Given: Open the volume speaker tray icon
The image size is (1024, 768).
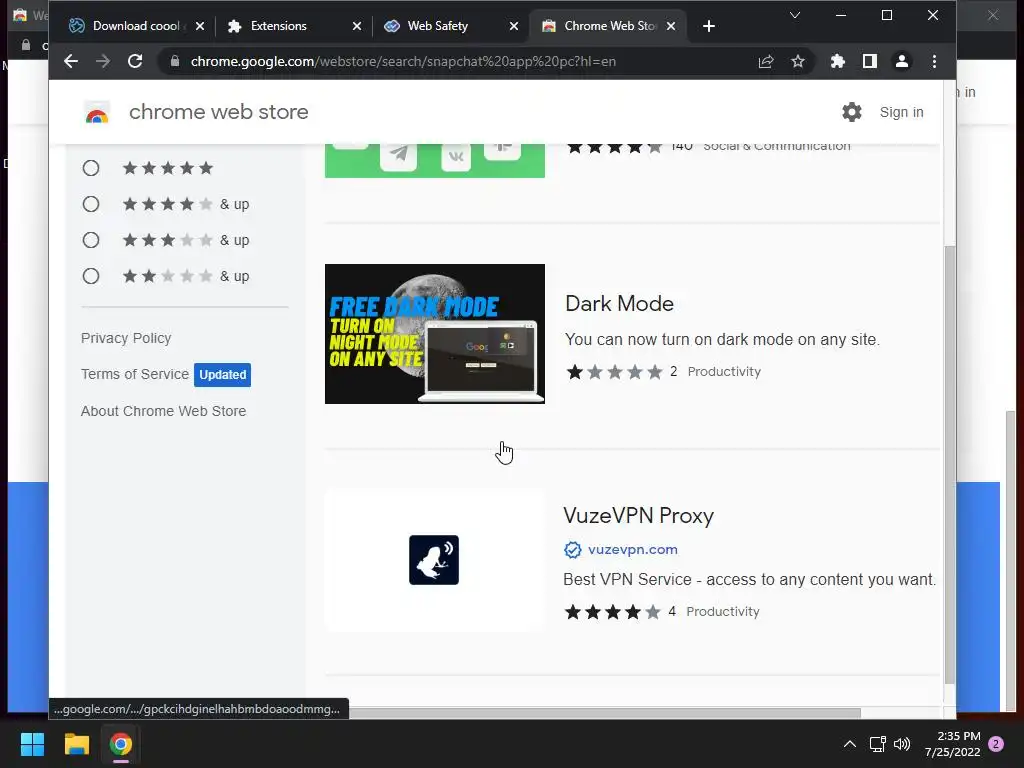Looking at the screenshot, I should tap(902, 744).
